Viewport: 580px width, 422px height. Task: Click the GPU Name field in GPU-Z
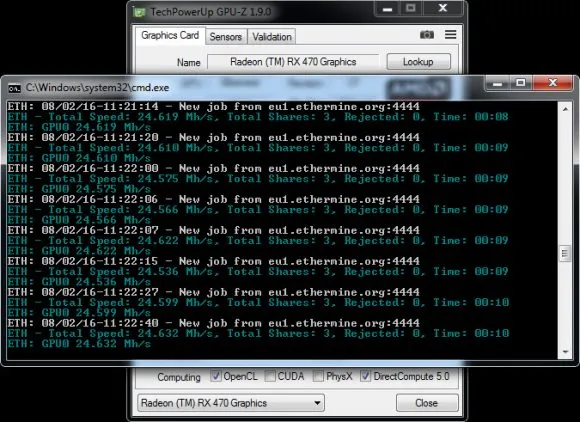[x=293, y=62]
